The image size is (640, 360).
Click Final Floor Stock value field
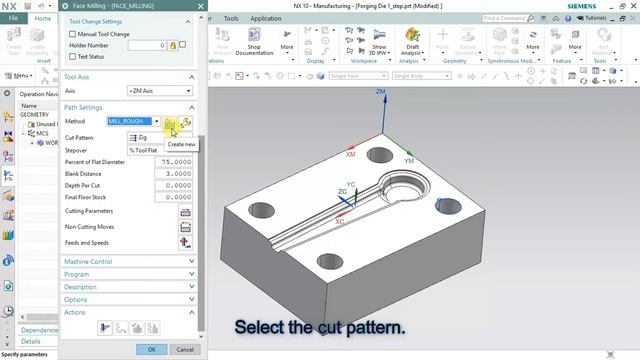[173, 198]
